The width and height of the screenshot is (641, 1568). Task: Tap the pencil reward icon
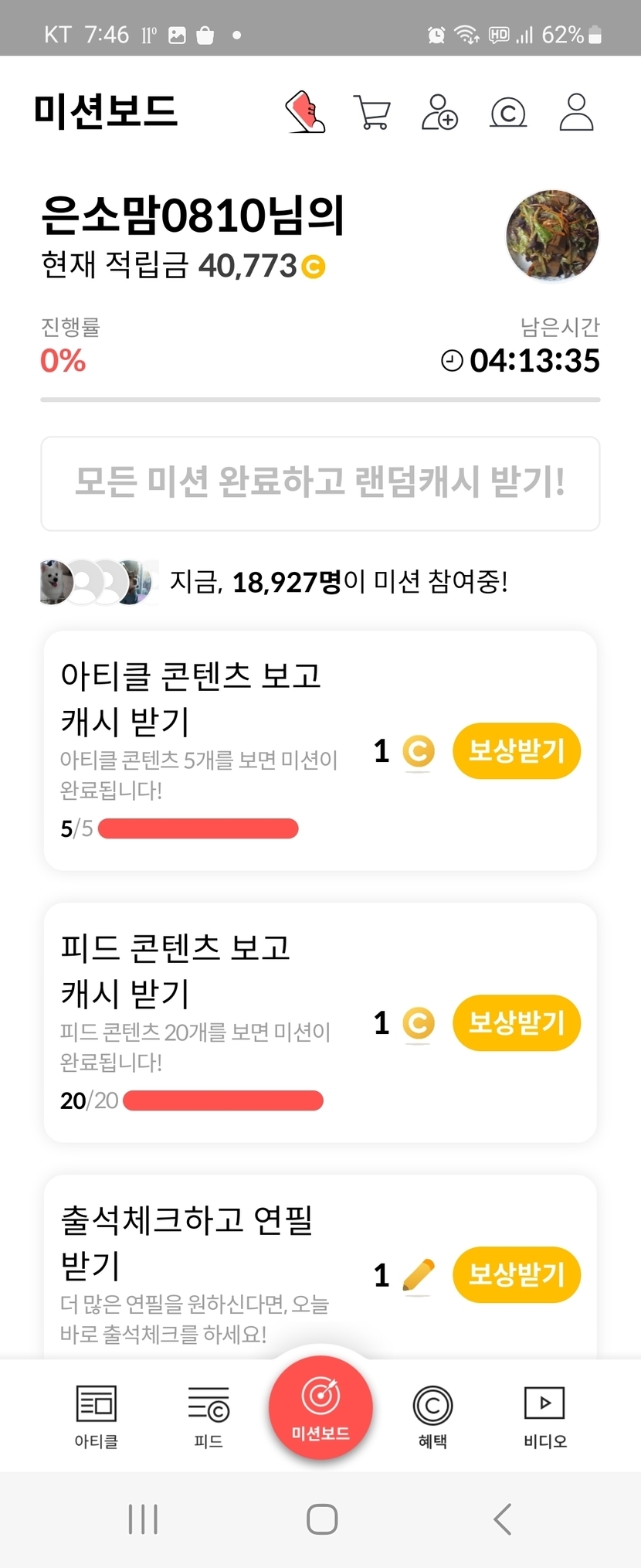(418, 1275)
